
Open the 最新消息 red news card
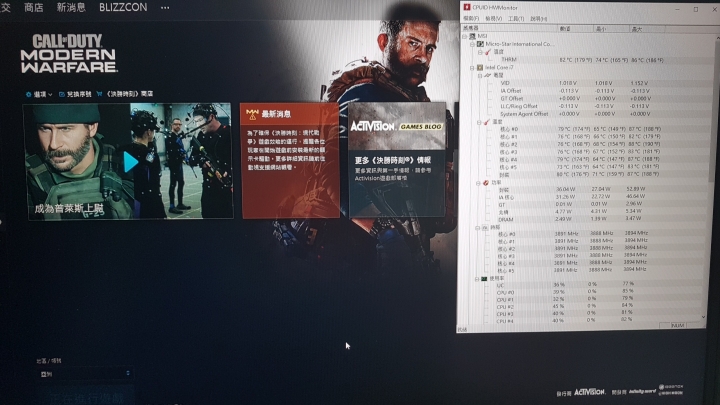point(290,160)
